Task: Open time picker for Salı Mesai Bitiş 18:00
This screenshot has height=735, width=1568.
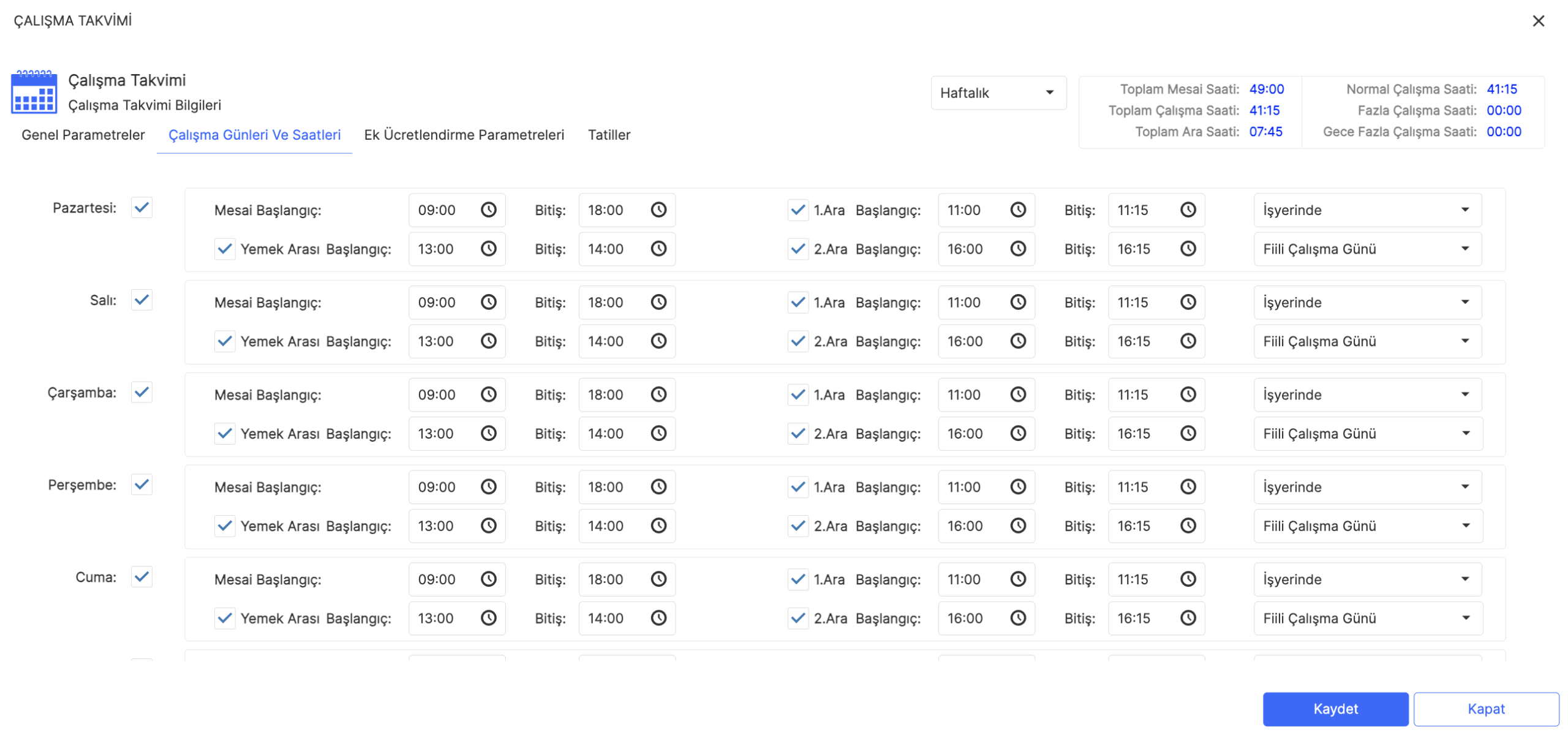Action: click(x=658, y=303)
